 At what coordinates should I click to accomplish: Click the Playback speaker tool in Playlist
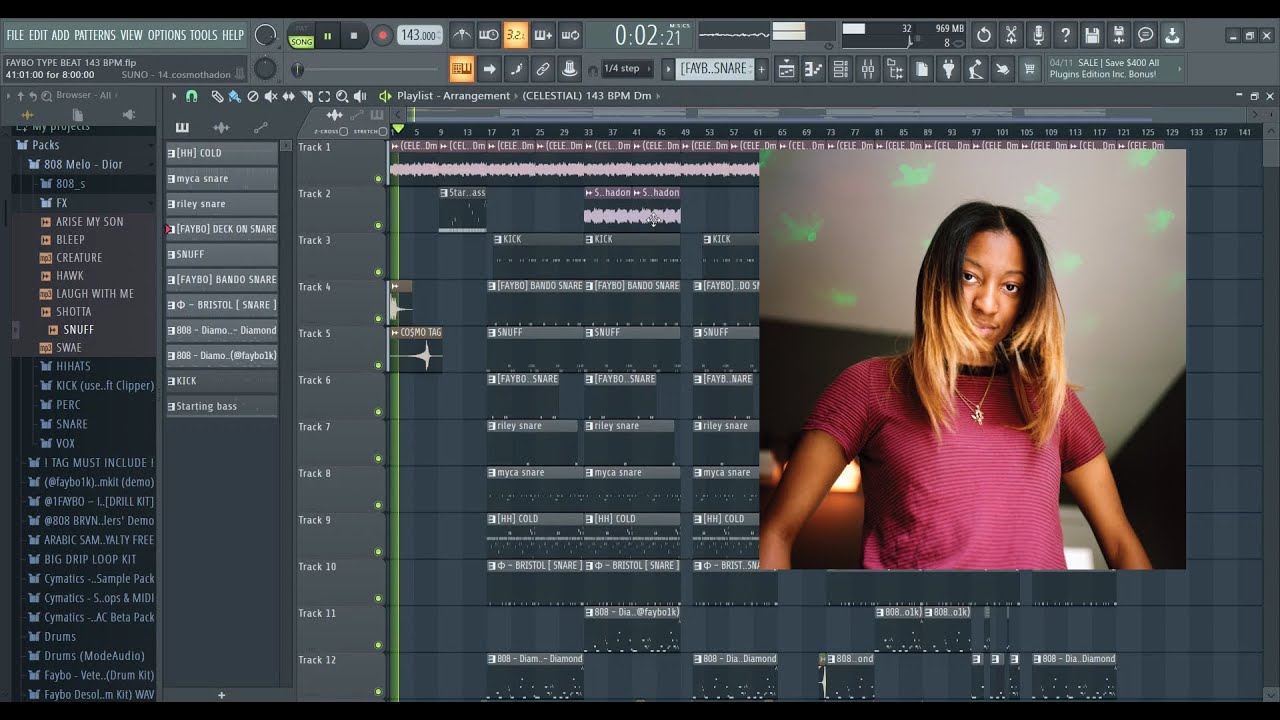pos(360,96)
